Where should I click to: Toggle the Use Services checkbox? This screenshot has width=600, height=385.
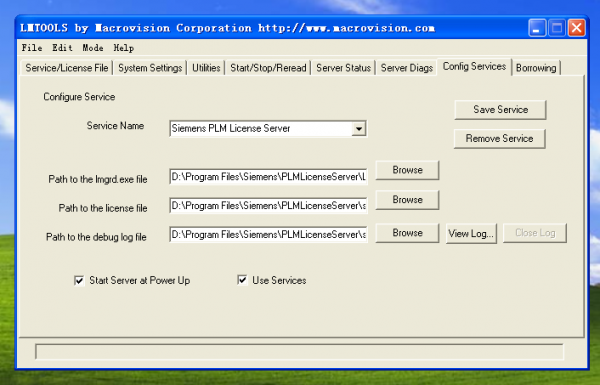(242, 280)
